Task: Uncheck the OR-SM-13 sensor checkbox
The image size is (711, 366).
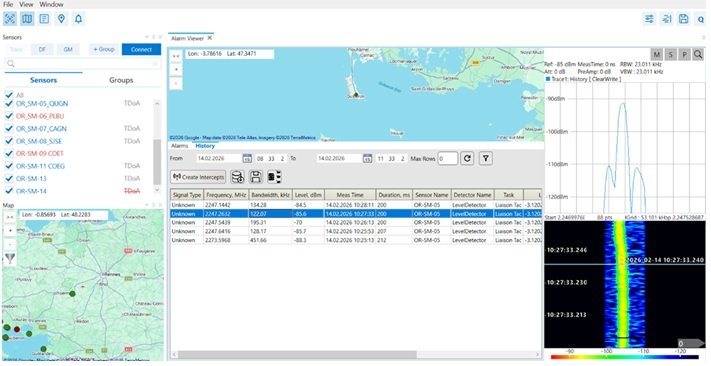Action: 9,178
